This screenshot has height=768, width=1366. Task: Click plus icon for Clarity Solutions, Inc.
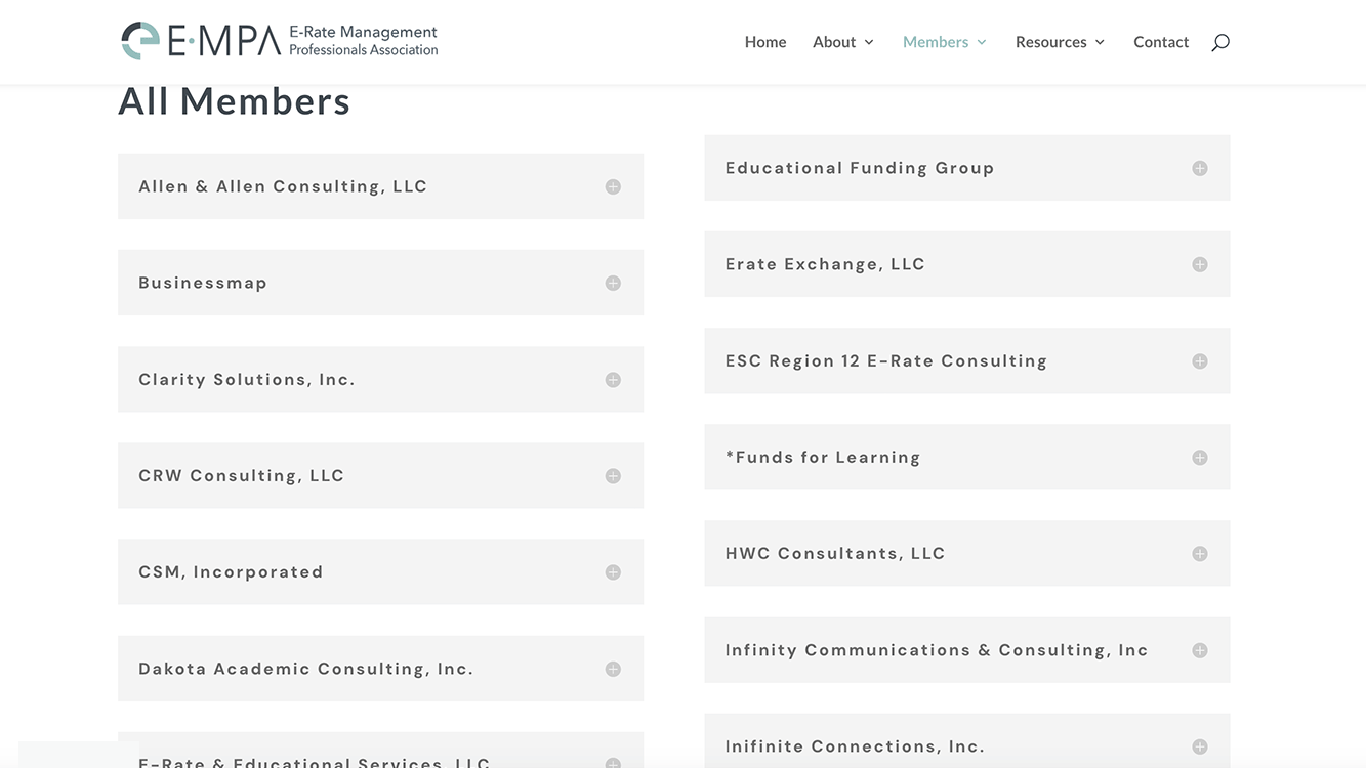point(613,380)
